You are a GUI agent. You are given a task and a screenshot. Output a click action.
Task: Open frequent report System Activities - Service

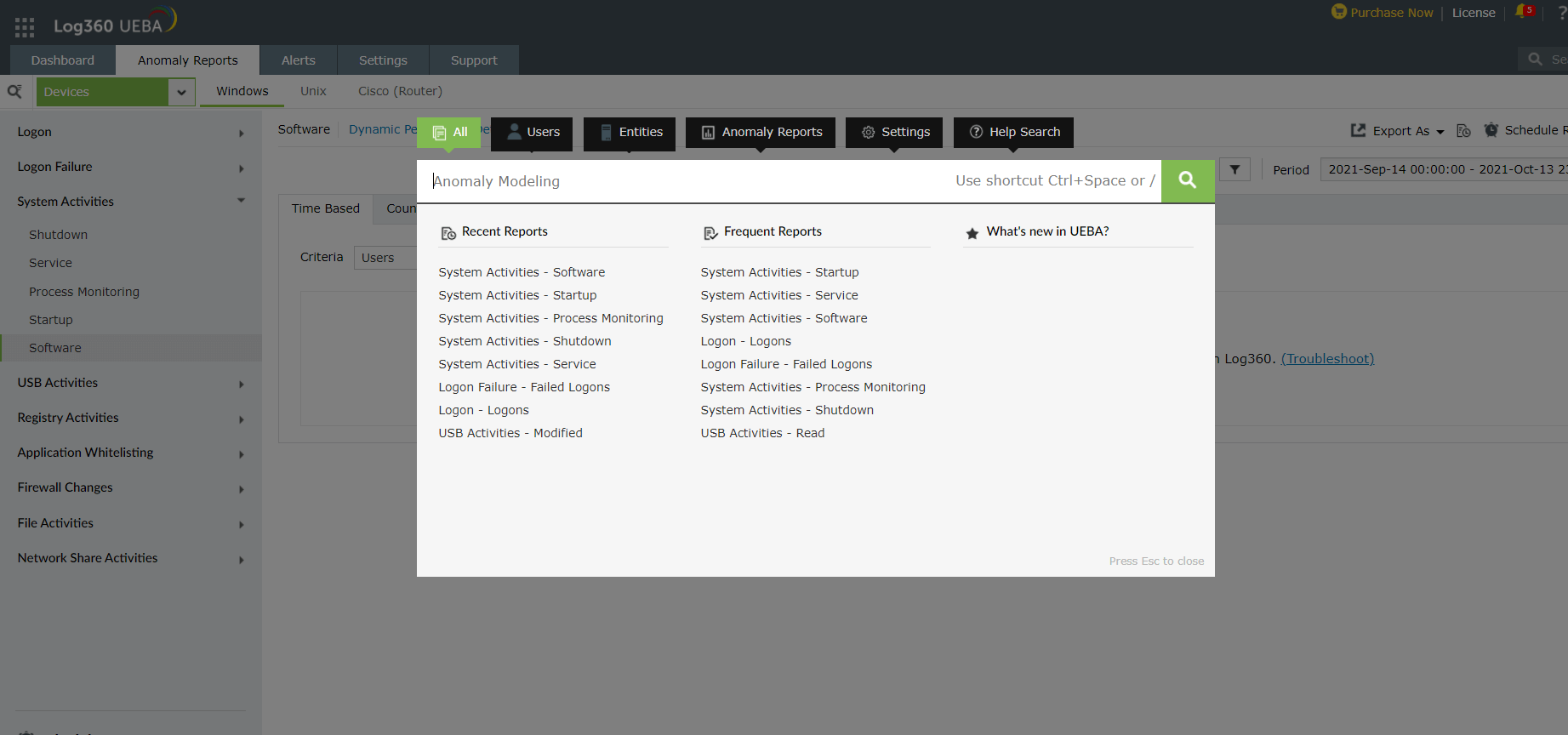[x=779, y=295]
